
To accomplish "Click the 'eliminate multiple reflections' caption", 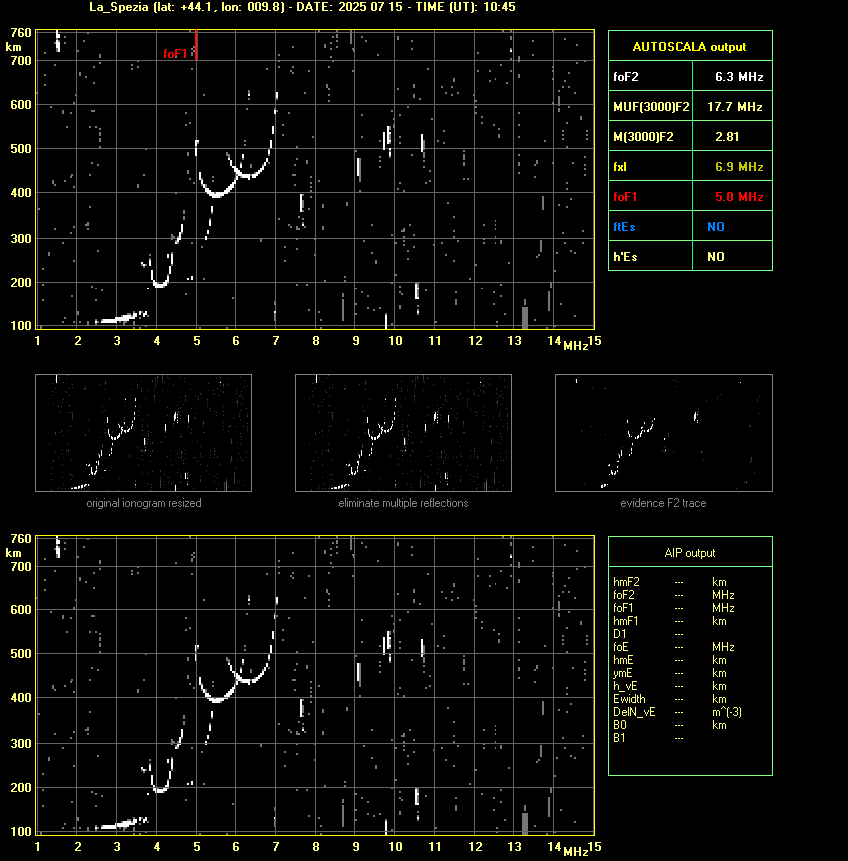I will [x=403, y=503].
